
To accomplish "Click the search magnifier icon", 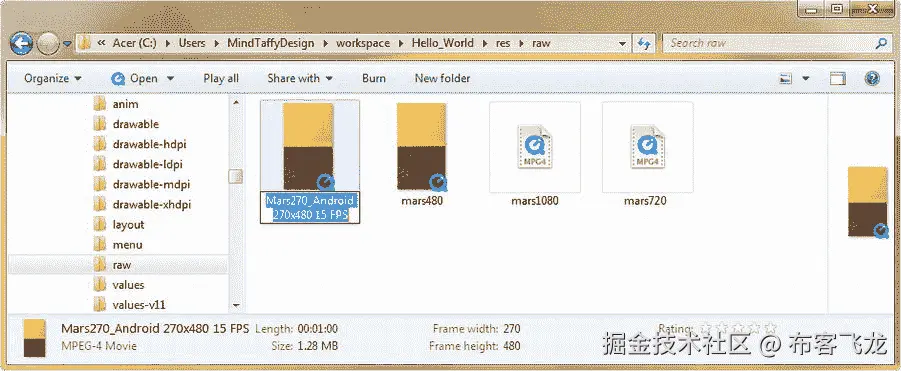I will [x=881, y=43].
